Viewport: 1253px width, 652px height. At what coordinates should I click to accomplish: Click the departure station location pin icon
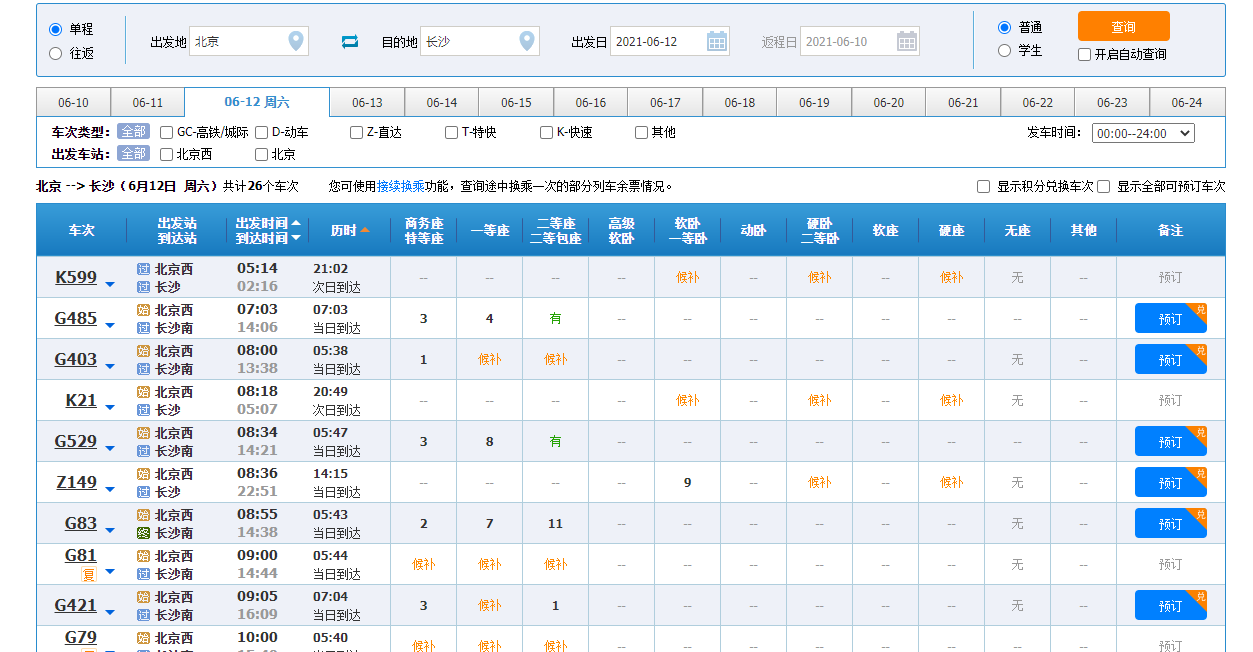click(x=295, y=41)
